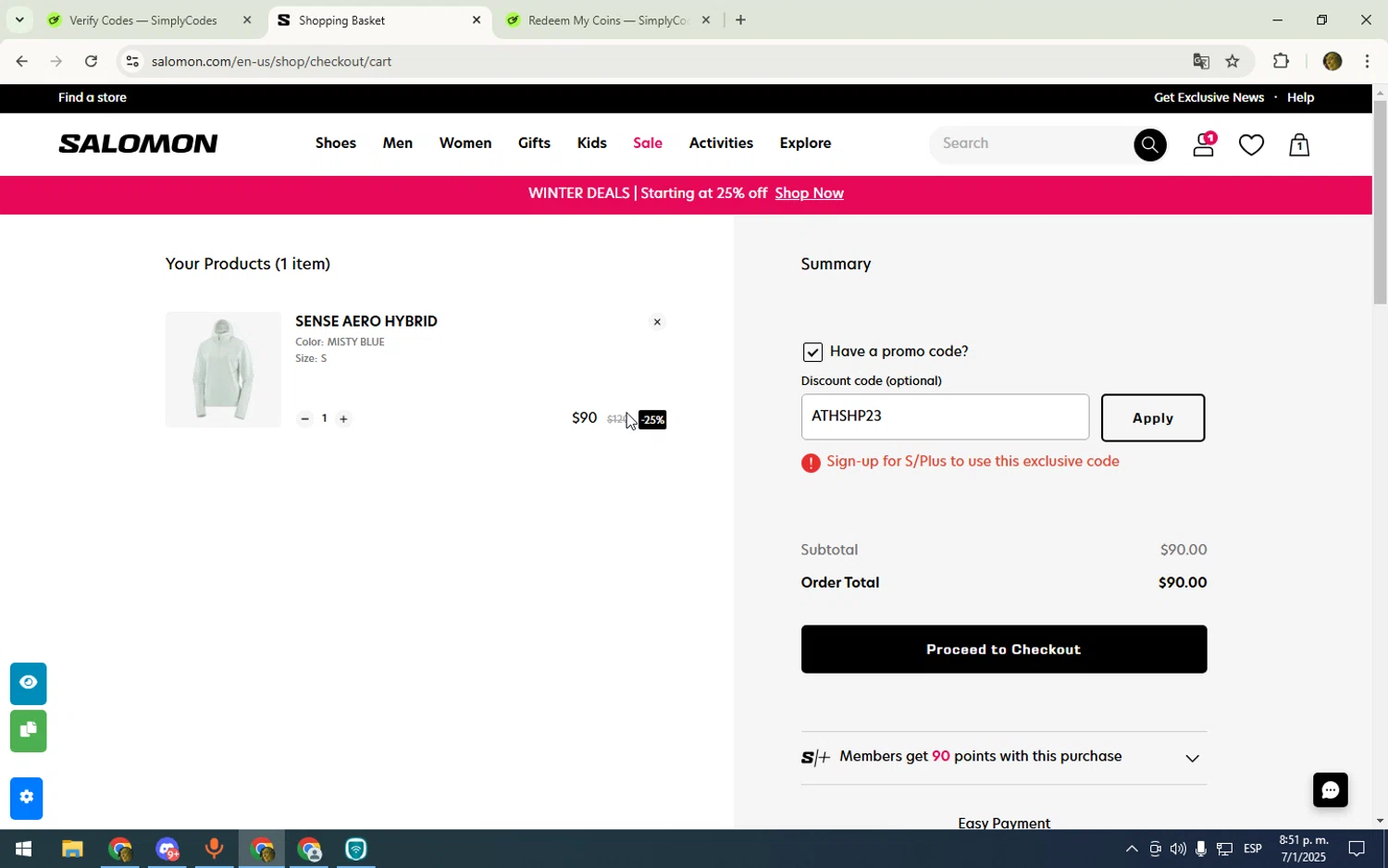Close the Shopping Basket tab
This screenshot has width=1388, height=868.
point(476,19)
